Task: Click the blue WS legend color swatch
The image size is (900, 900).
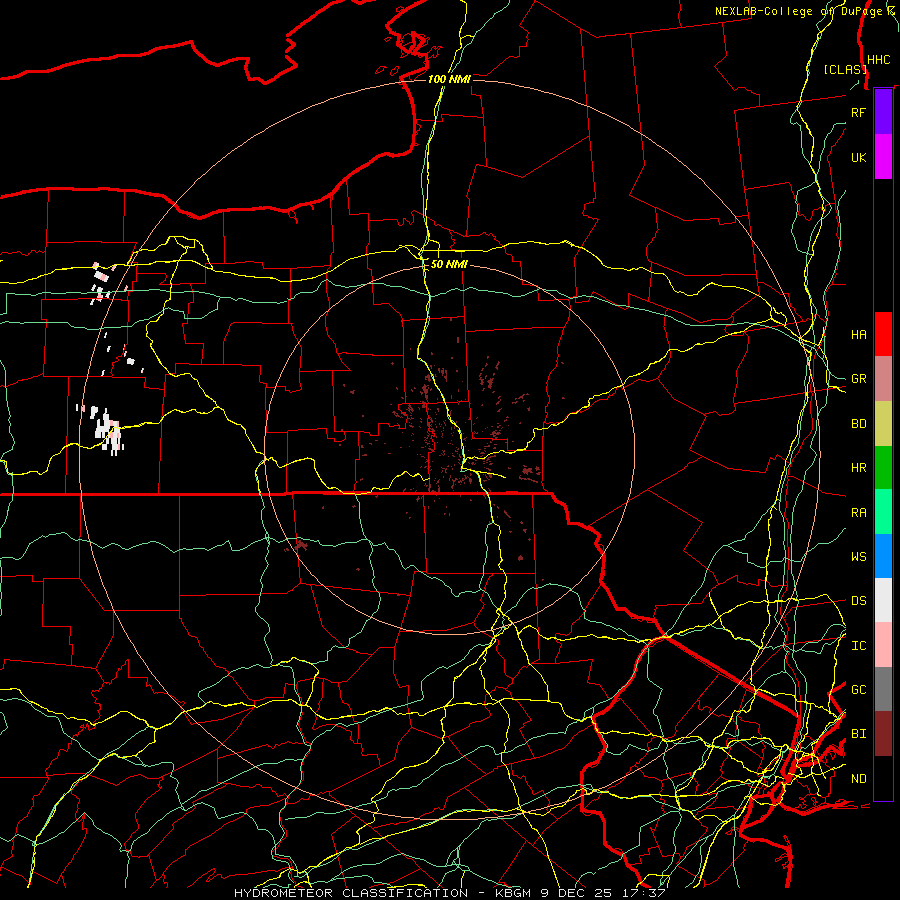Action: pyautogui.click(x=883, y=556)
